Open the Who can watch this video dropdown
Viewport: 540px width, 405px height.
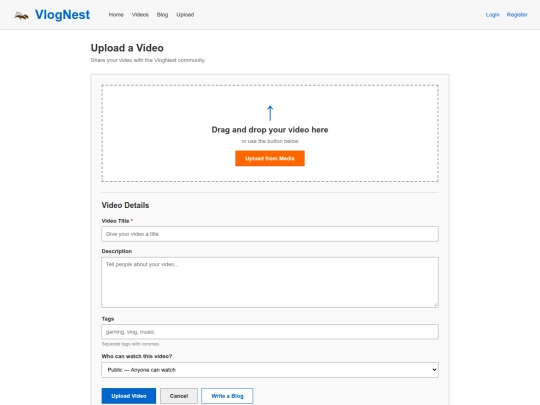click(270, 370)
